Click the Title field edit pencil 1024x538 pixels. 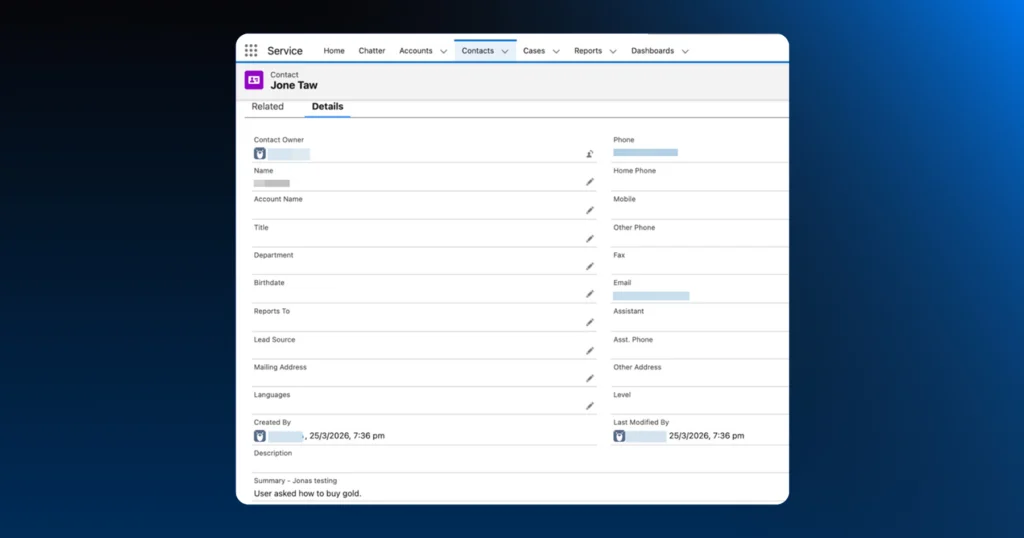click(x=590, y=239)
